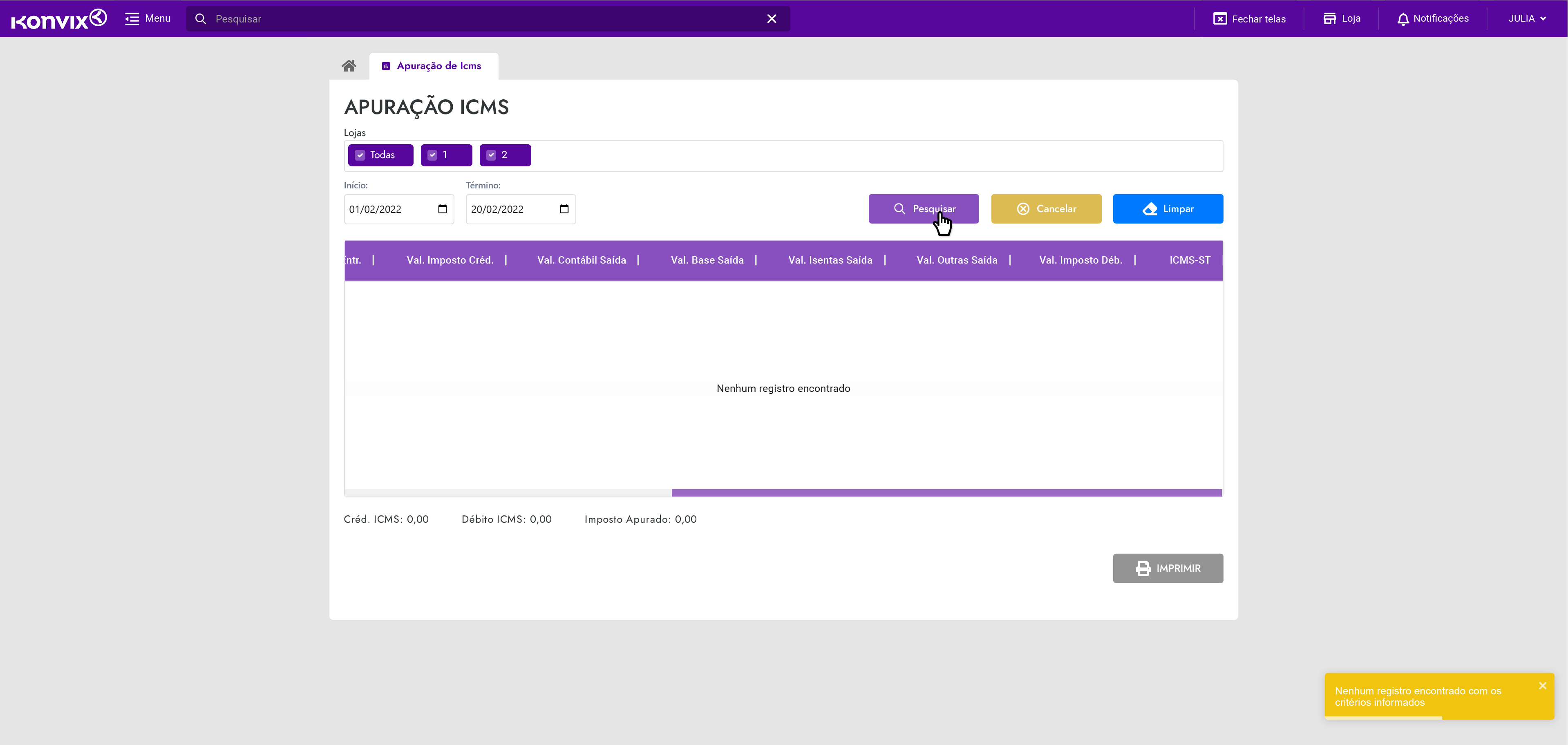Click the IMPRIMIR print button

point(1168,568)
